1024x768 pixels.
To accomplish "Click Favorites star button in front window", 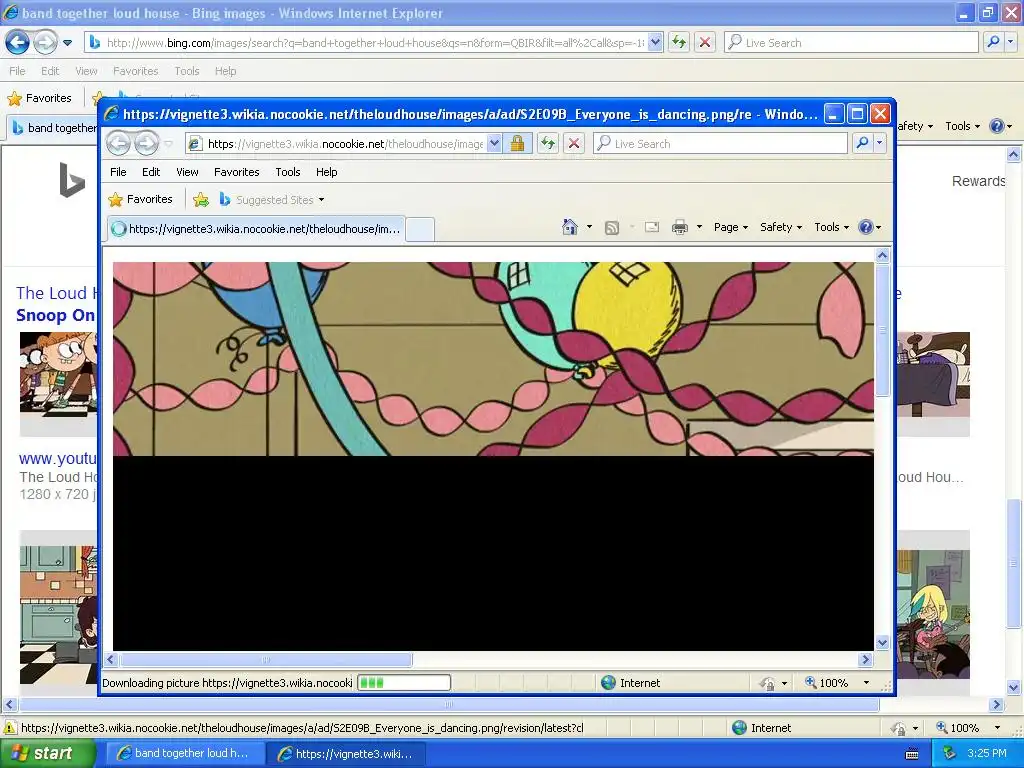I will [x=140, y=199].
